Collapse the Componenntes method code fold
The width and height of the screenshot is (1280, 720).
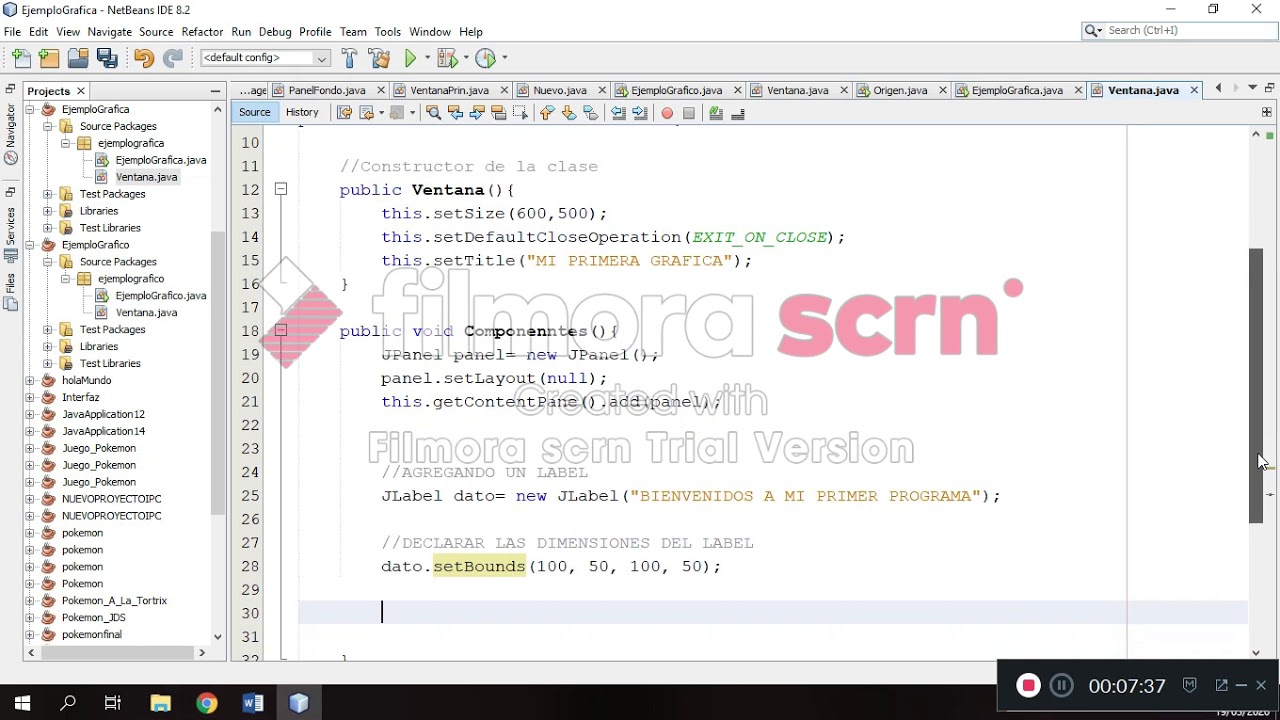281,330
